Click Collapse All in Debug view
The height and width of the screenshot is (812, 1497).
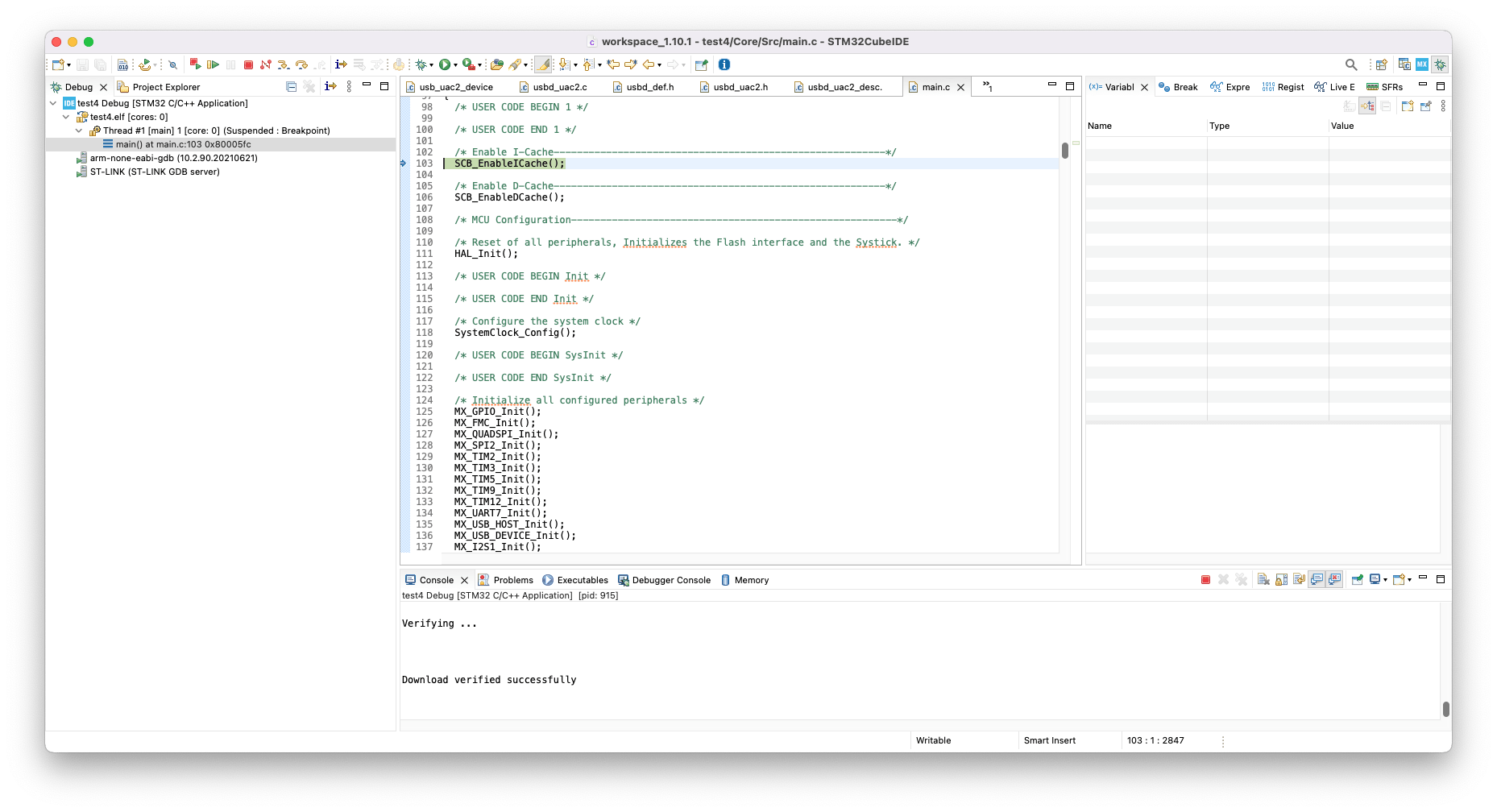(x=292, y=86)
